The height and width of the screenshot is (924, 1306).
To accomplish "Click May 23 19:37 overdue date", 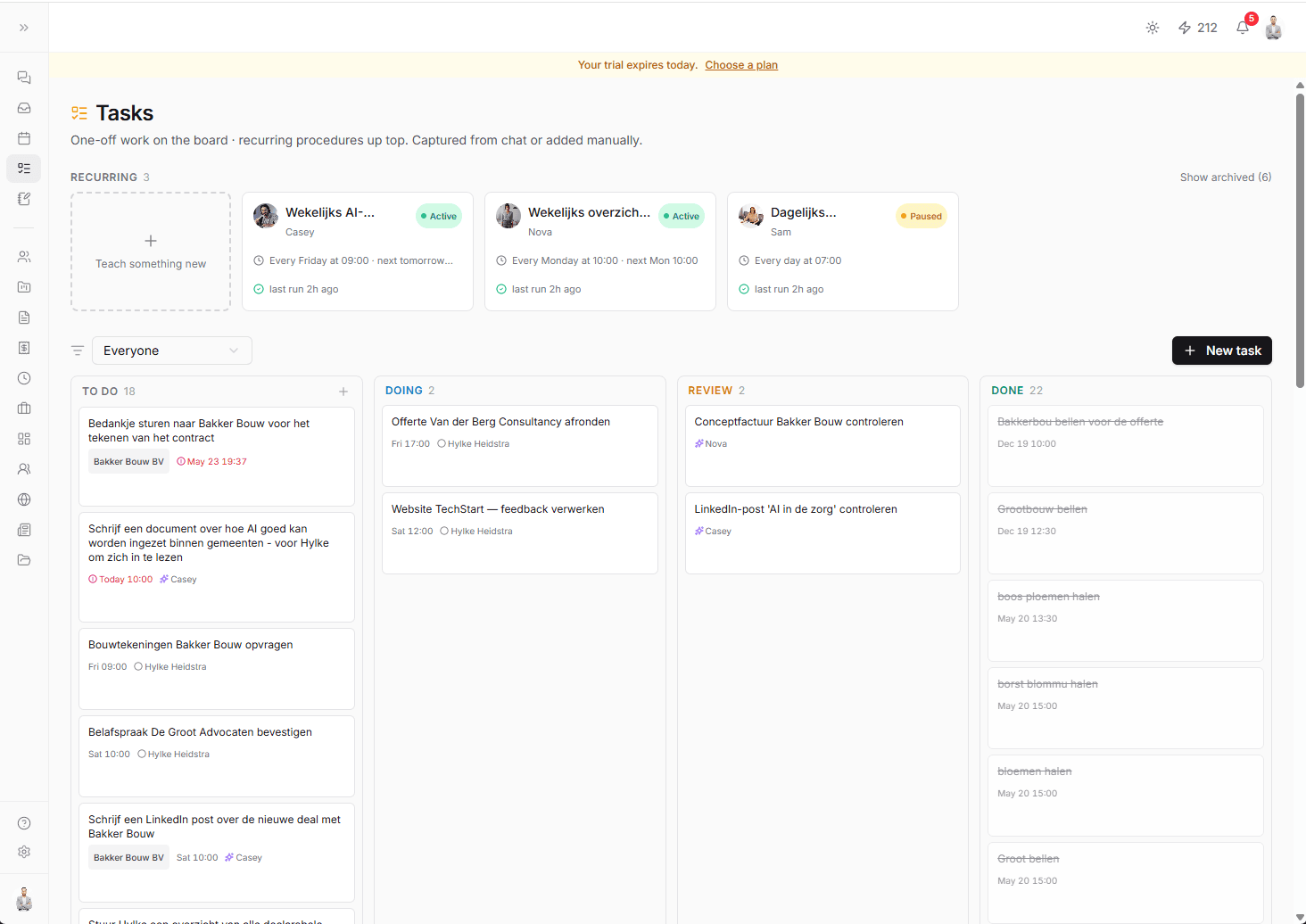I will tap(211, 462).
